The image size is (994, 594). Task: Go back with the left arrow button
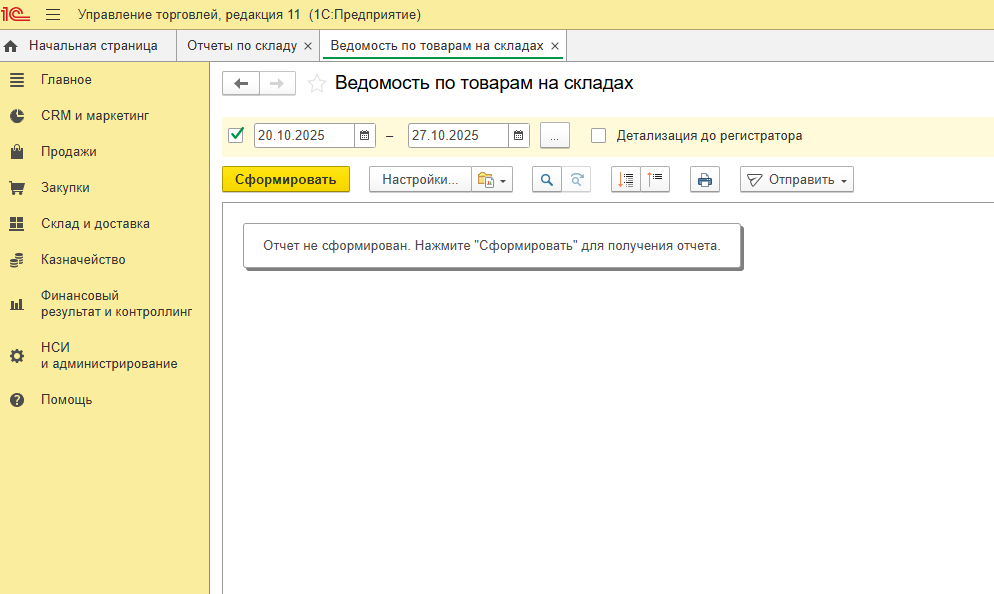point(241,84)
